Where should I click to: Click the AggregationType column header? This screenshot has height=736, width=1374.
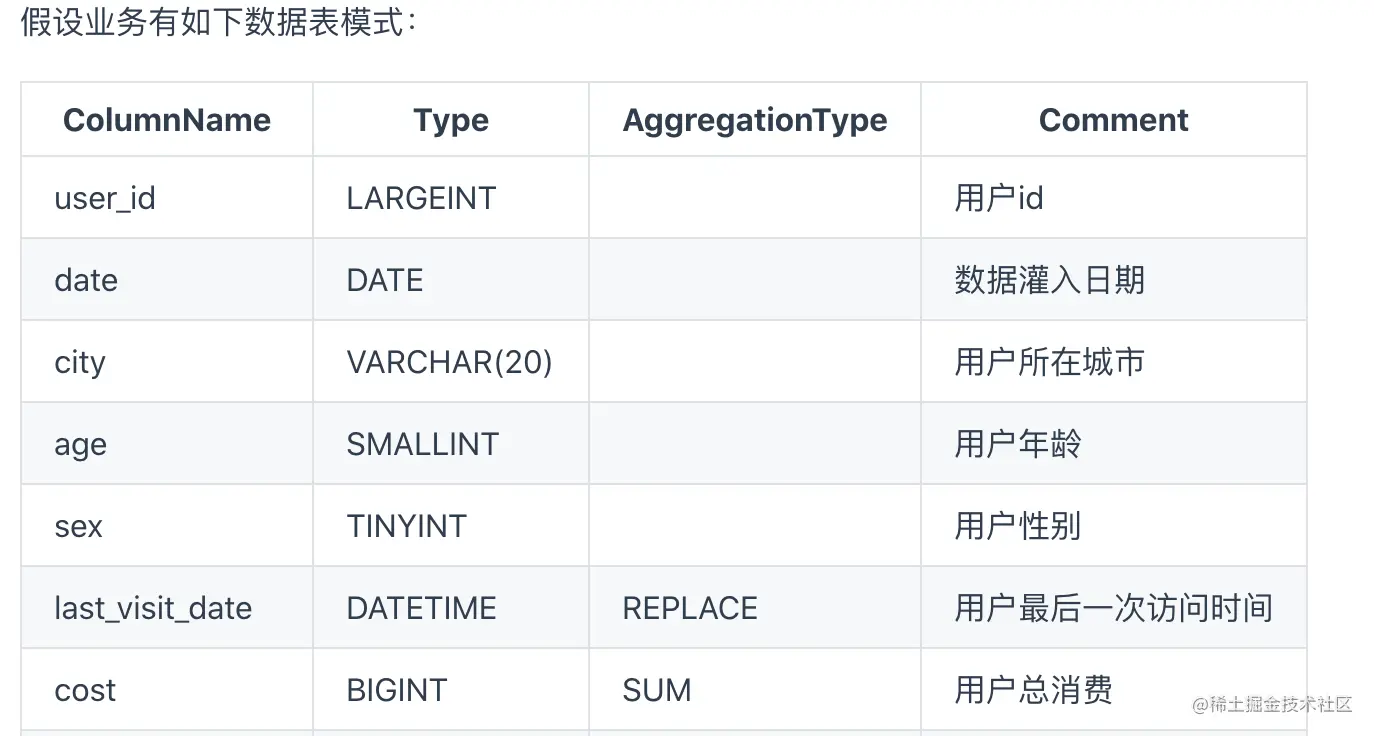(755, 120)
